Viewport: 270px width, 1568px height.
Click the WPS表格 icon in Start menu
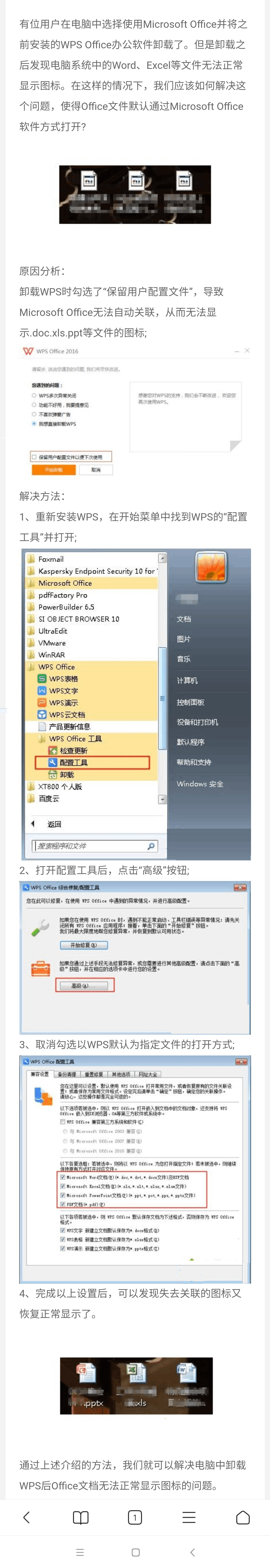click(42, 679)
